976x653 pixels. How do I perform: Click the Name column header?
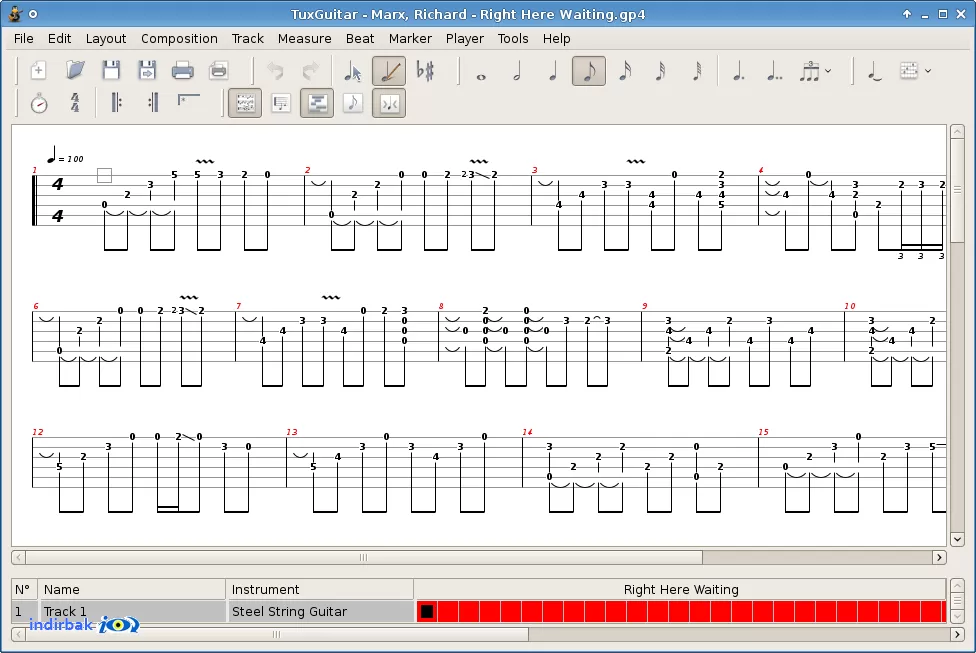(131, 590)
